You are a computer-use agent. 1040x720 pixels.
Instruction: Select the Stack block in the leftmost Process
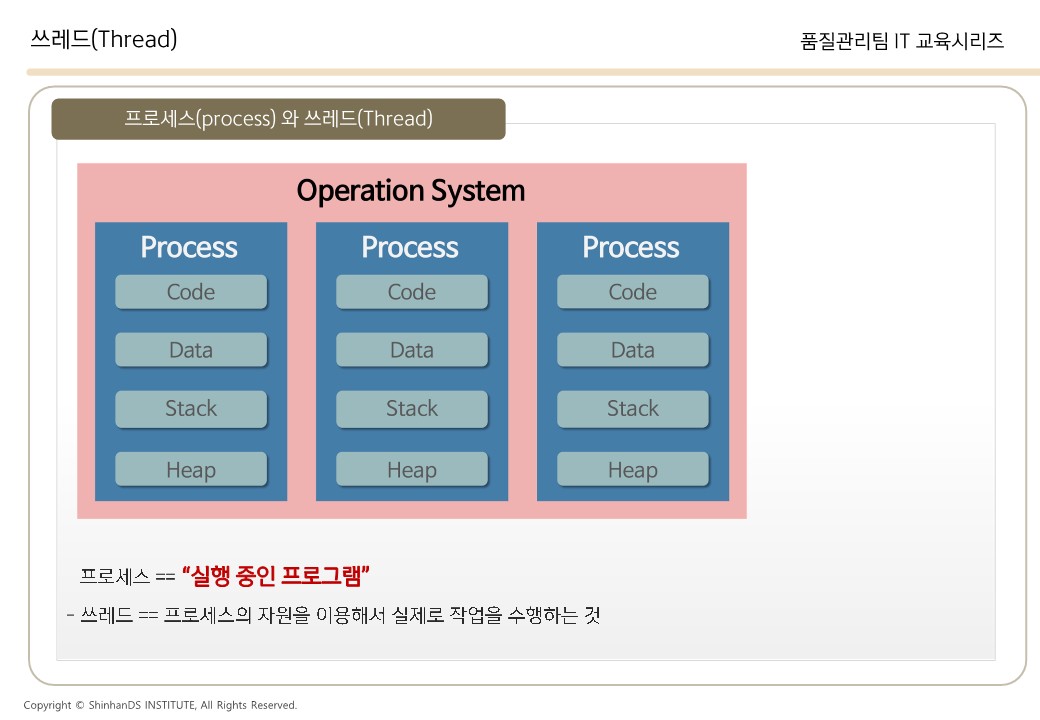click(191, 408)
